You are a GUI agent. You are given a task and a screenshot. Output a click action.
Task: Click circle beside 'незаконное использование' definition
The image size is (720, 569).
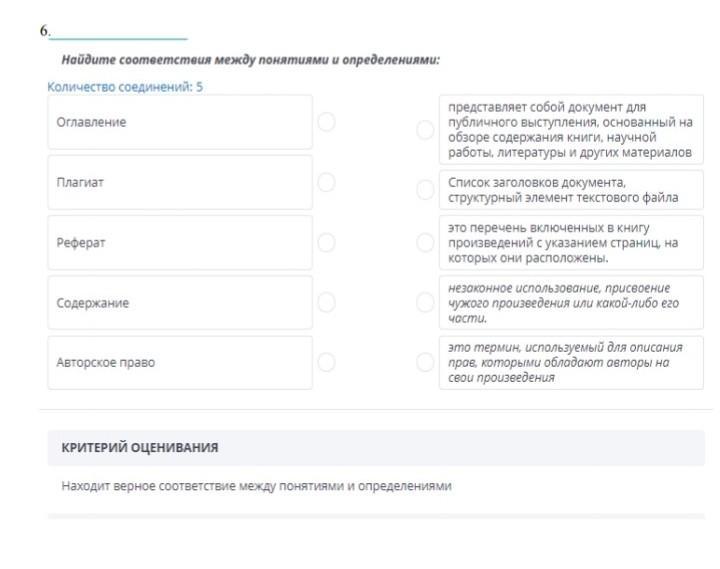click(x=425, y=303)
